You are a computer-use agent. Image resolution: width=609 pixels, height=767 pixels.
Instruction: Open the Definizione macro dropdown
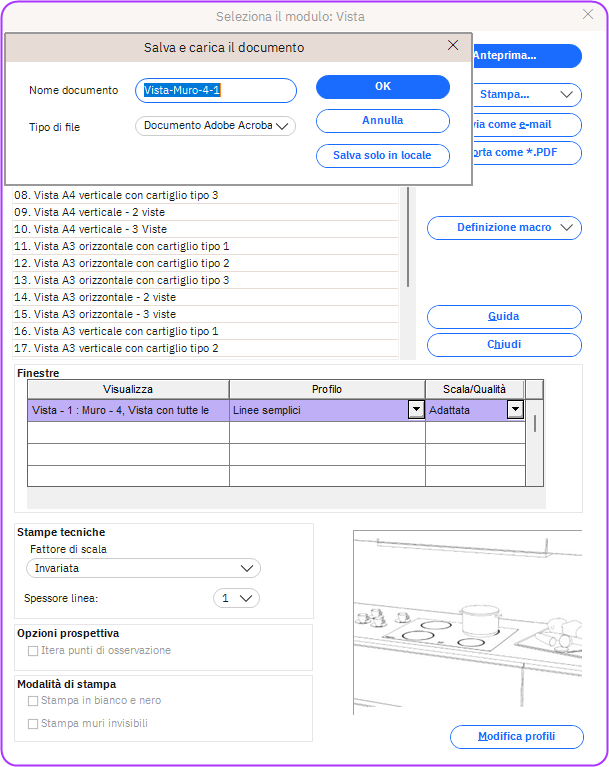(x=504, y=228)
